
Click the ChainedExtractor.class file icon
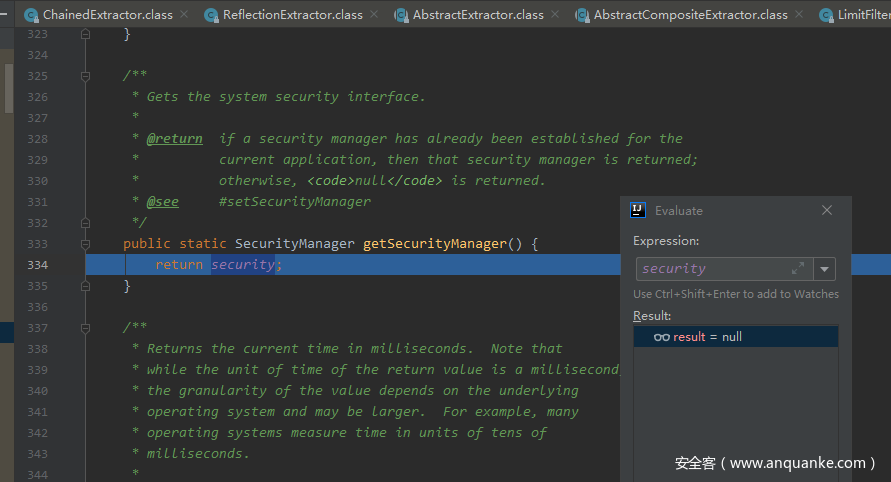(x=31, y=15)
